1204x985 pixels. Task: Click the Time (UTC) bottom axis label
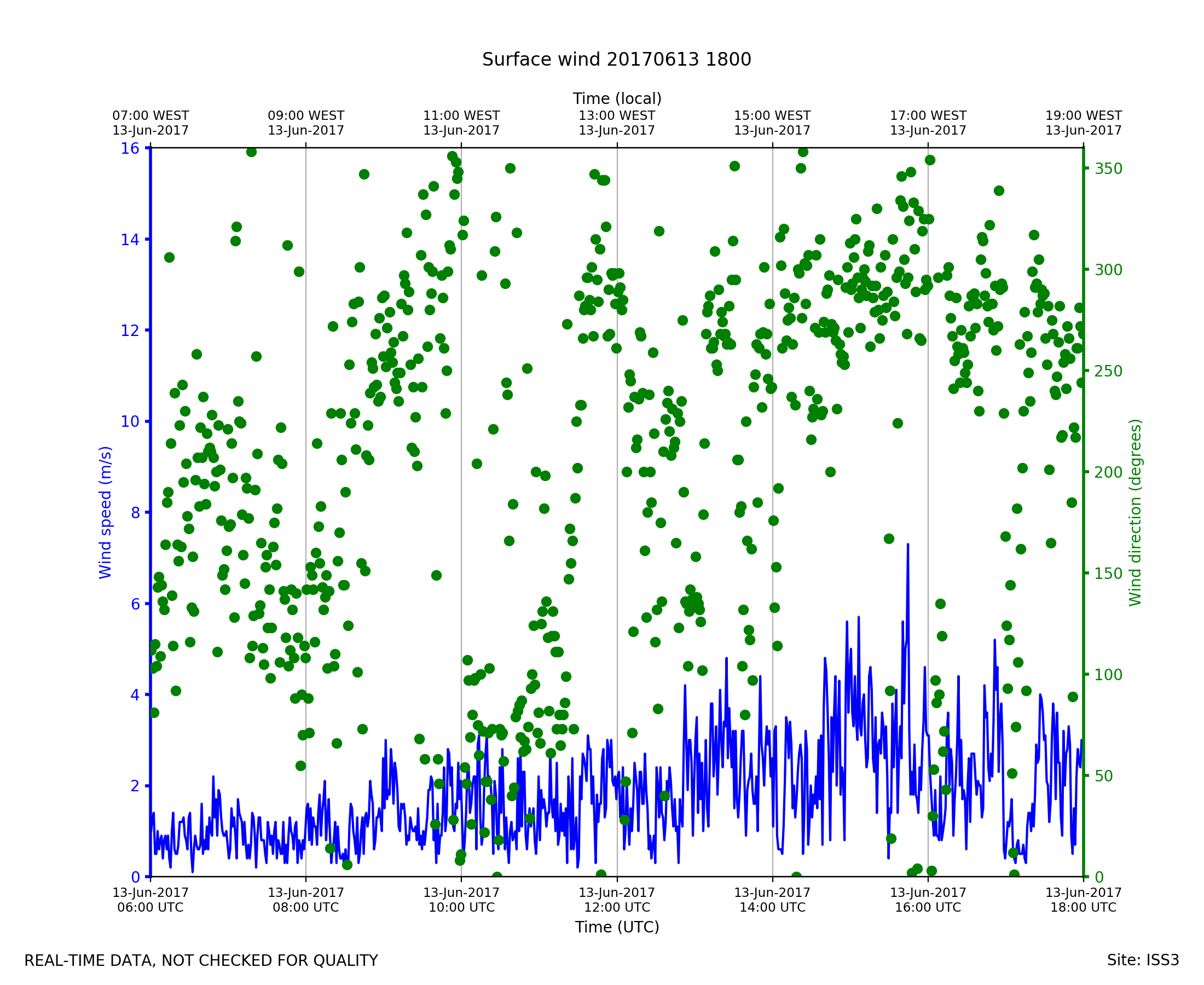[617, 927]
